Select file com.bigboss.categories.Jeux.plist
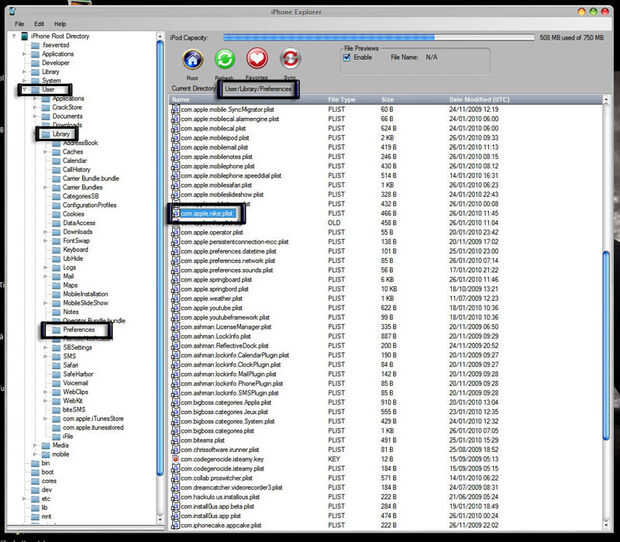 pyautogui.click(x=224, y=412)
